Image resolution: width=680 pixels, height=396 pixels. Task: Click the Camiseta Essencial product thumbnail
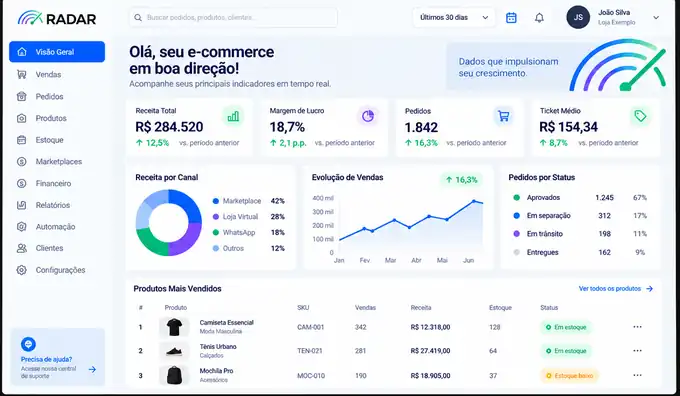(x=174, y=327)
